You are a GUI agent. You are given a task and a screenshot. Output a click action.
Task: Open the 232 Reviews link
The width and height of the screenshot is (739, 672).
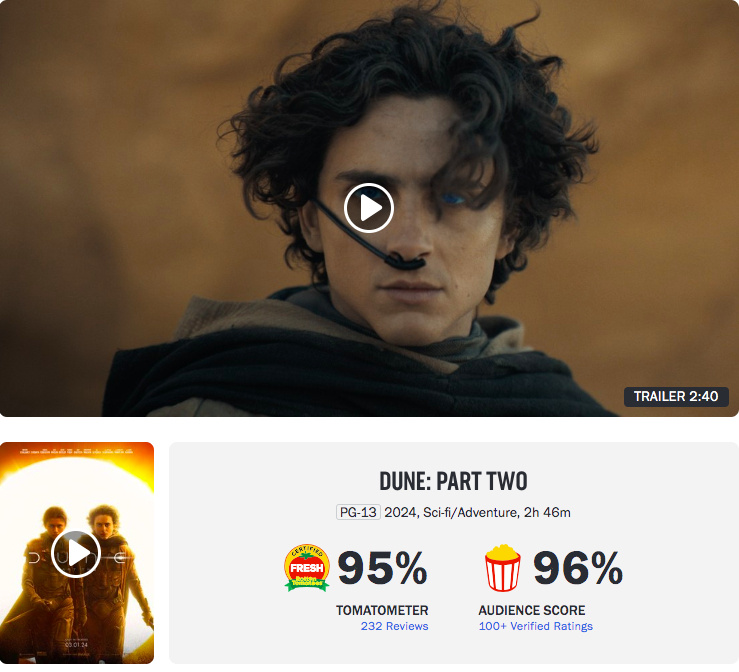(394, 626)
